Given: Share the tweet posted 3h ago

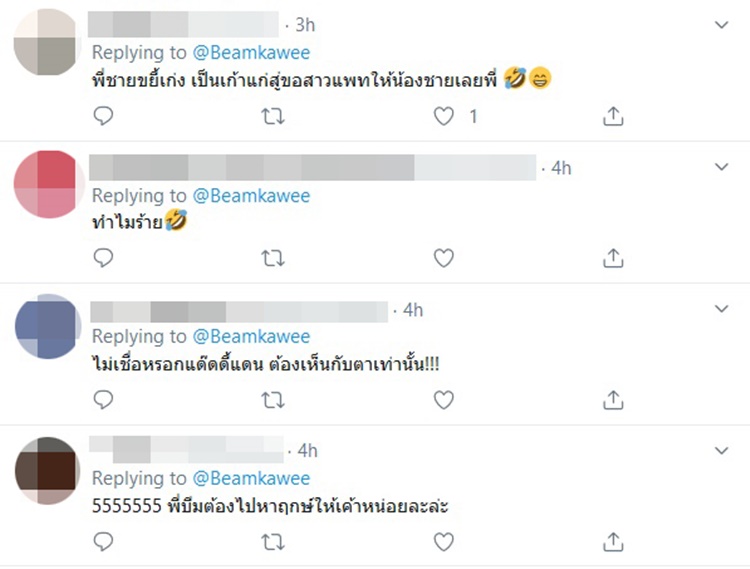Looking at the screenshot, I should click(x=614, y=117).
